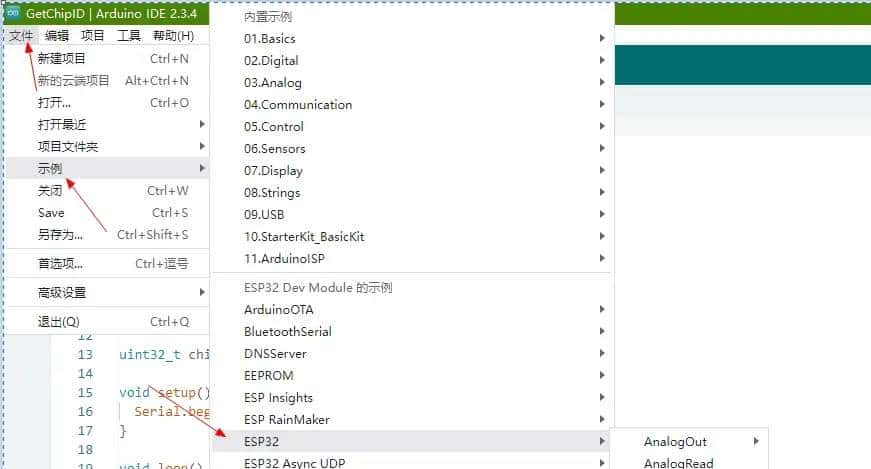
Task: Open 10.StarterKit_BasicKit submenu
Action: coord(413,236)
